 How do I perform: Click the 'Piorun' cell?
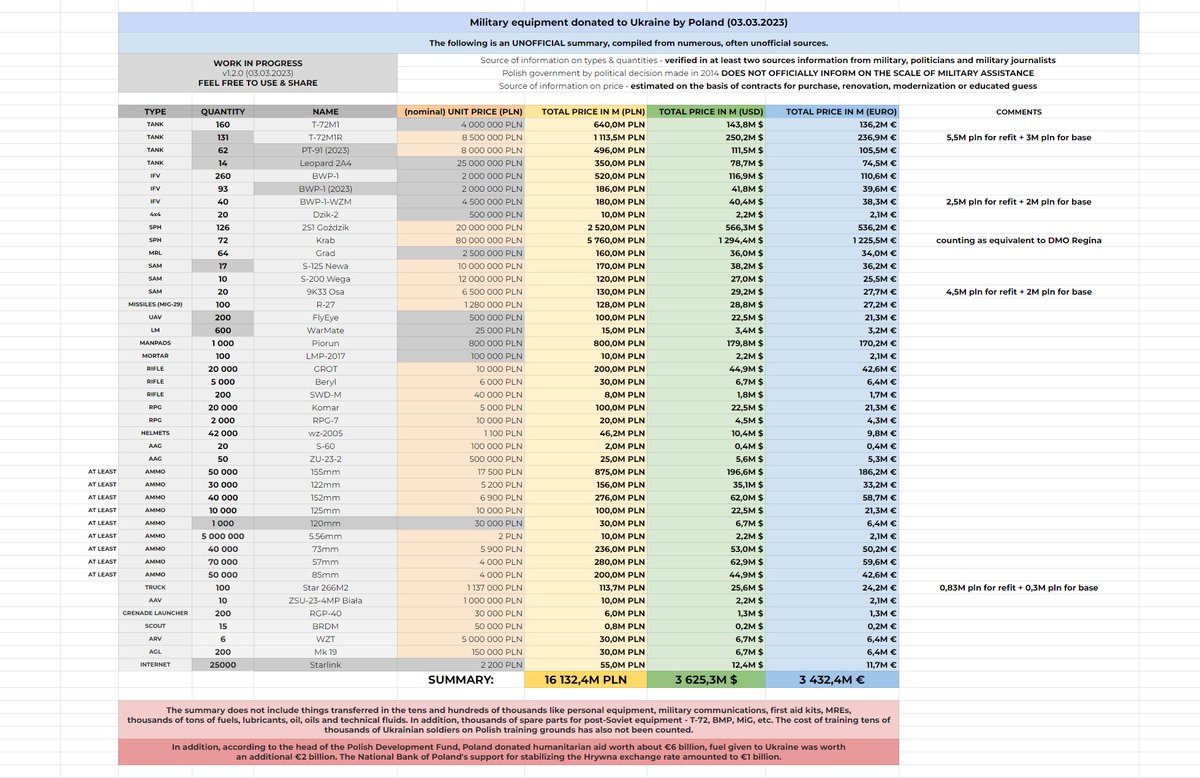325,343
